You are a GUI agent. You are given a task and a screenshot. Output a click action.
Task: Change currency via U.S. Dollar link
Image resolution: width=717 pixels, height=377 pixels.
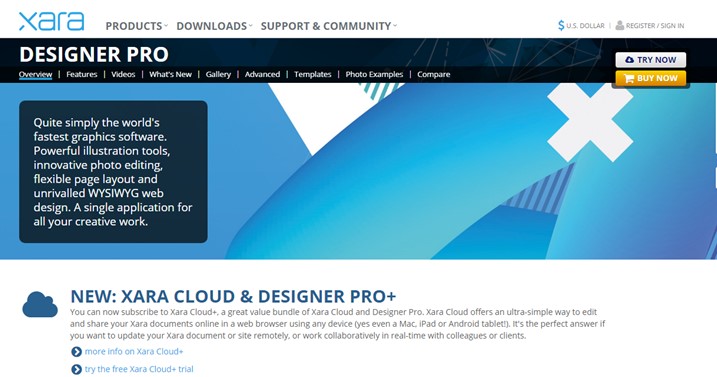pyautogui.click(x=585, y=26)
